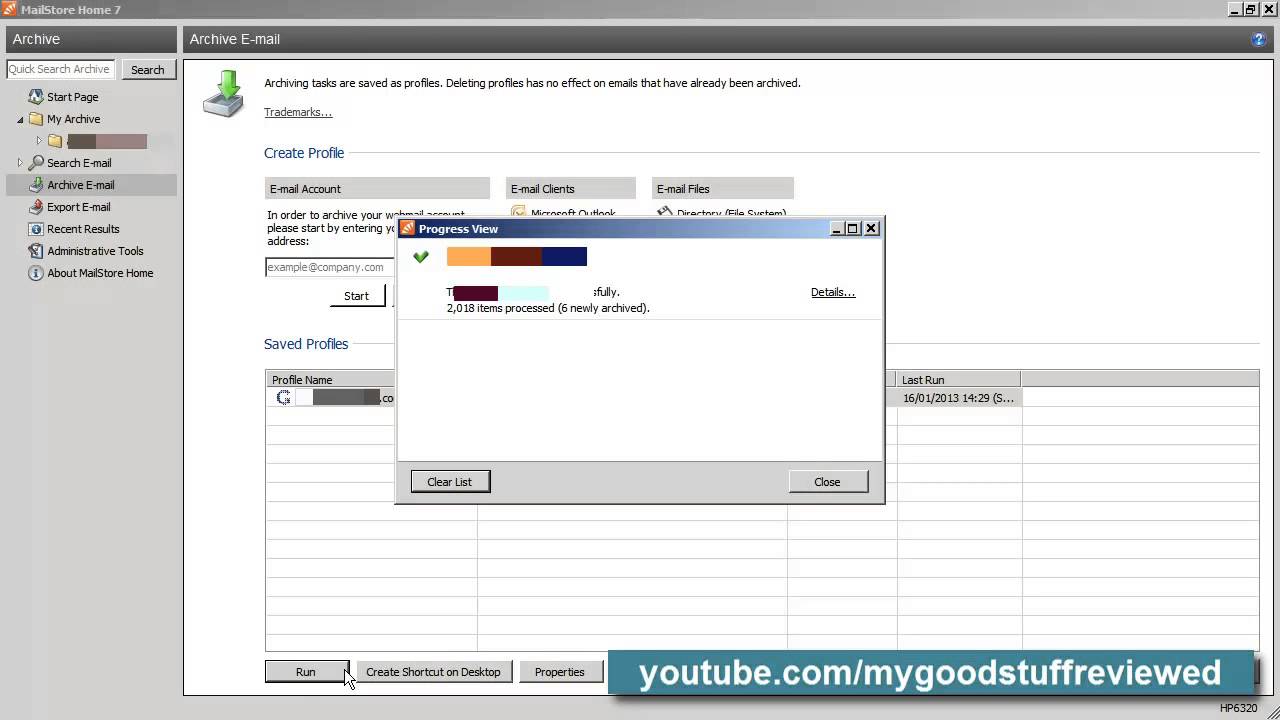Viewport: 1280px width, 720px height.
Task: Select Archive E-mail in sidebar
Action: coord(81,185)
